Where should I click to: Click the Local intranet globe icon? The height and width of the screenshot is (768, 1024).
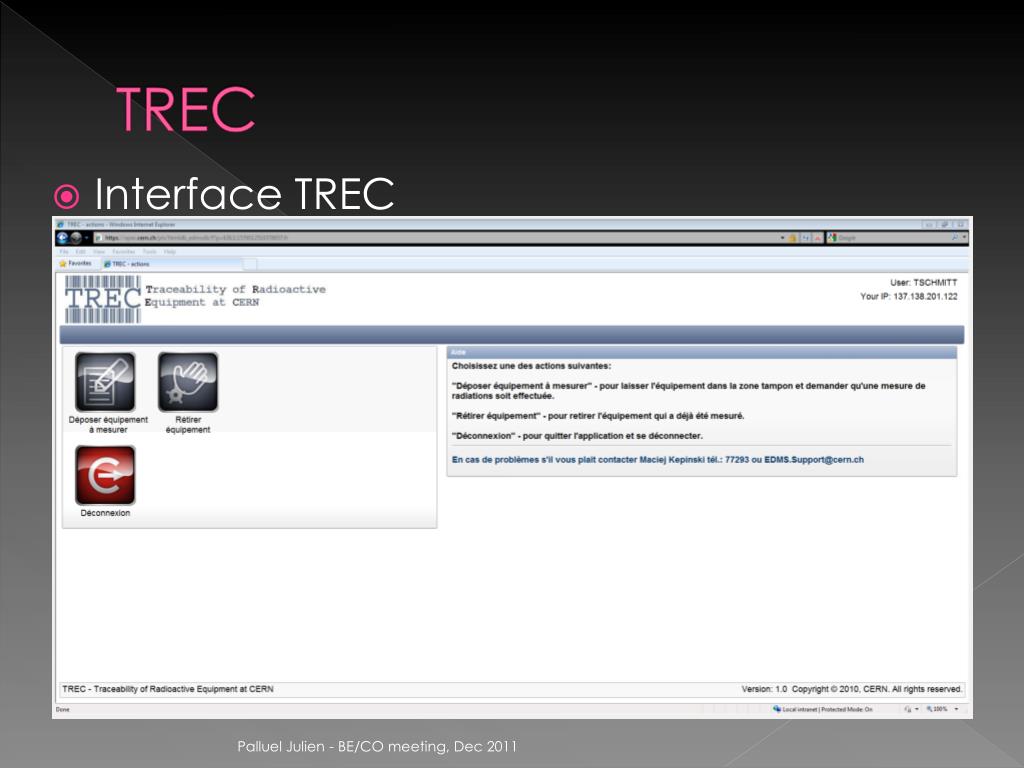point(777,709)
